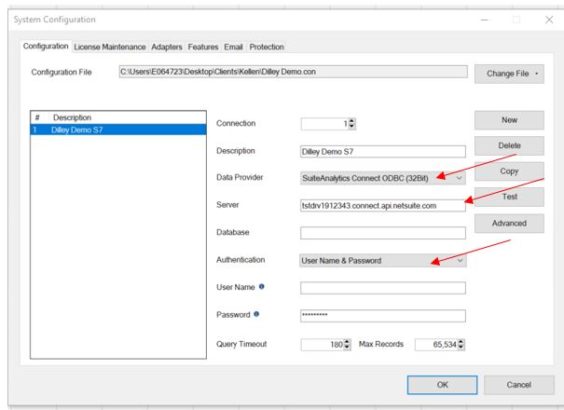This screenshot has height=410, width=564.
Task: Click the Configuration File path field
Action: tap(293, 72)
